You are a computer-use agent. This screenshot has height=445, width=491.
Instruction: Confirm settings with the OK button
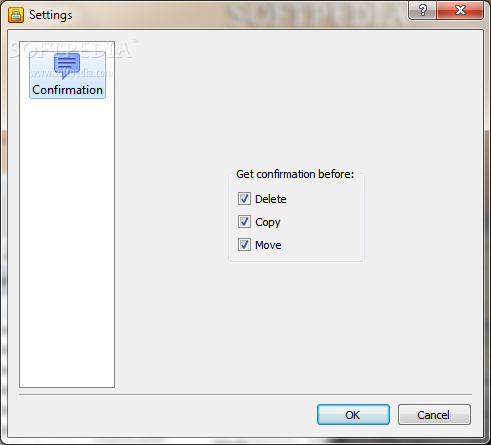point(353,415)
